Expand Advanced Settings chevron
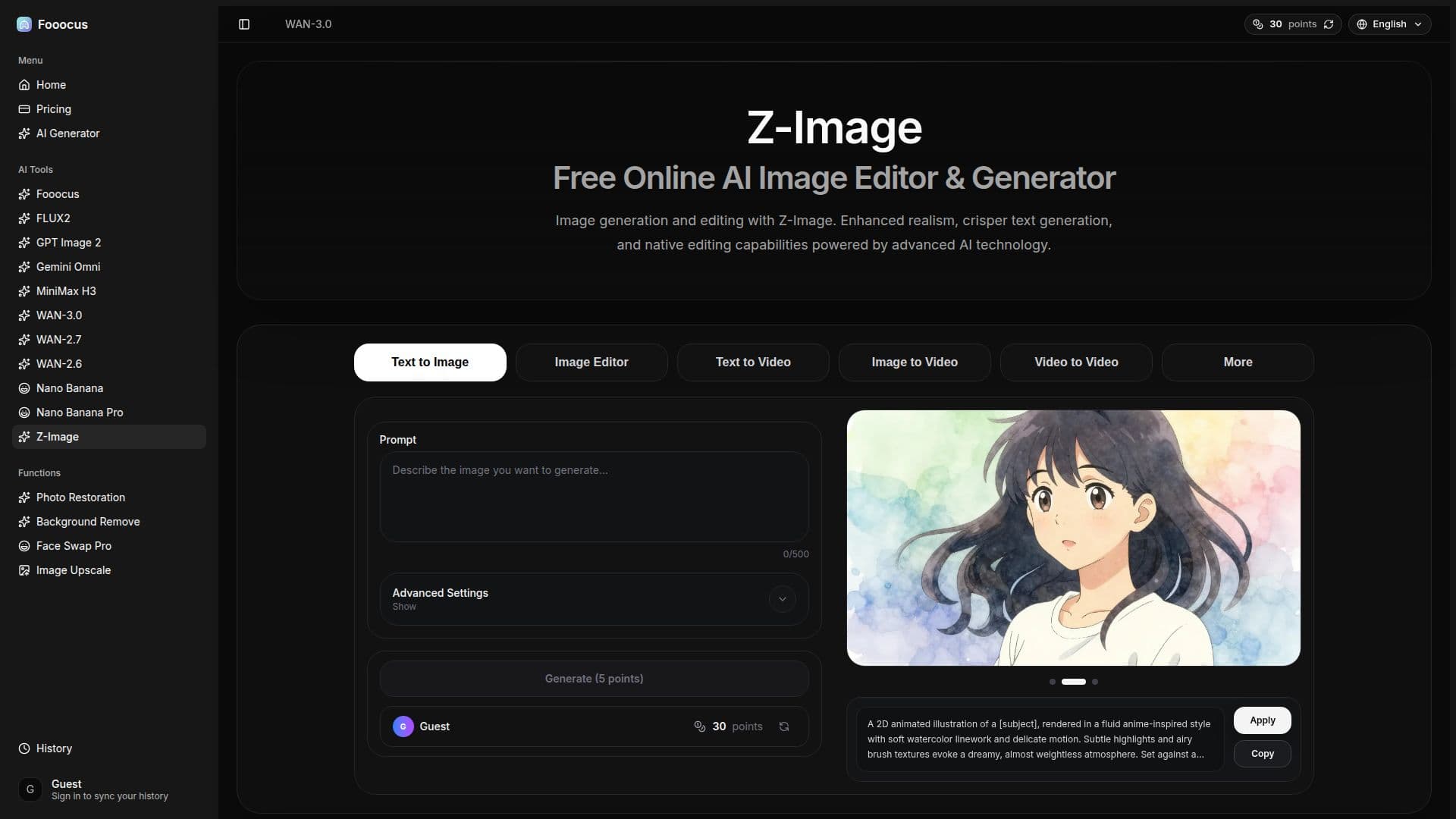1456x819 pixels. pos(782,599)
